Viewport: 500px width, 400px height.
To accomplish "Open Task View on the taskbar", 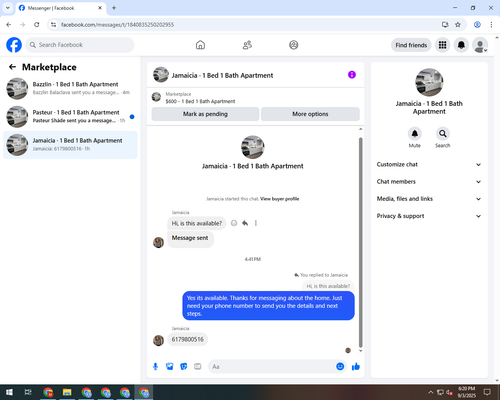I will (x=28, y=392).
